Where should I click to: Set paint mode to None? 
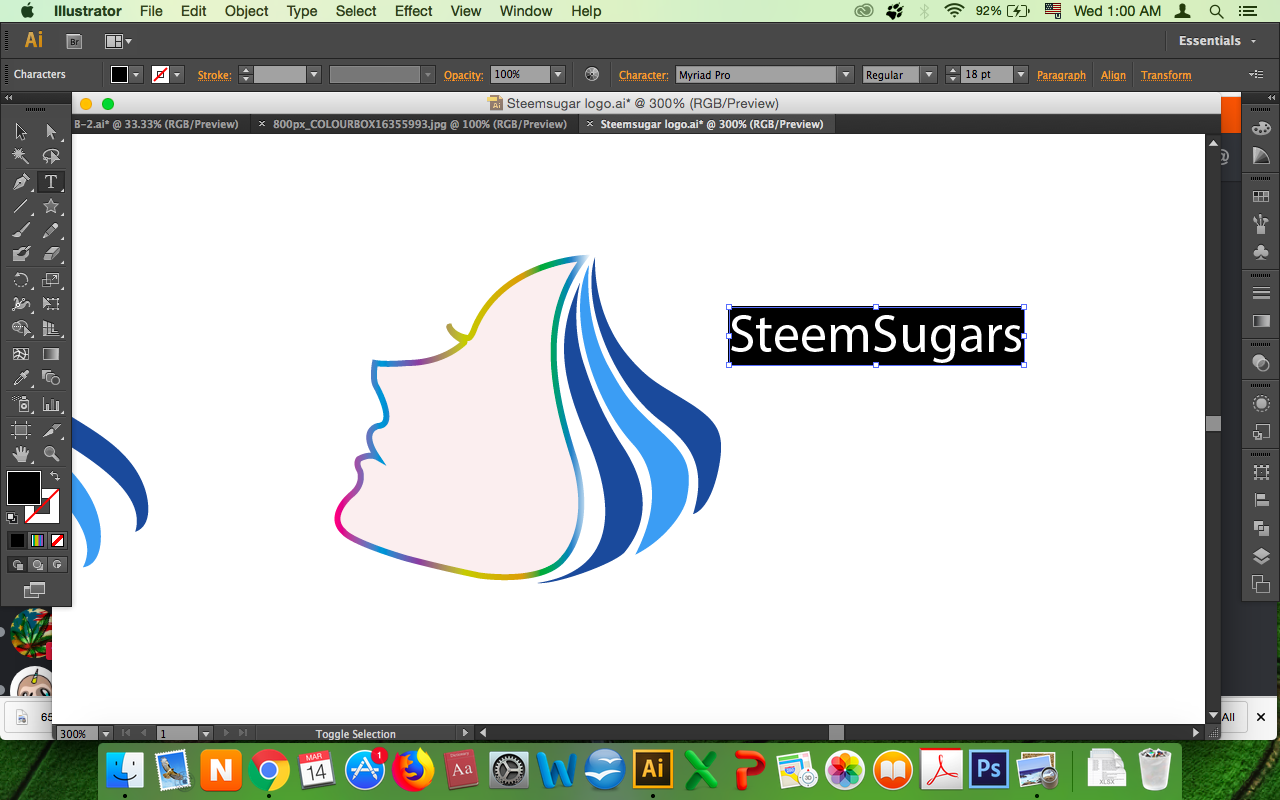point(57,540)
